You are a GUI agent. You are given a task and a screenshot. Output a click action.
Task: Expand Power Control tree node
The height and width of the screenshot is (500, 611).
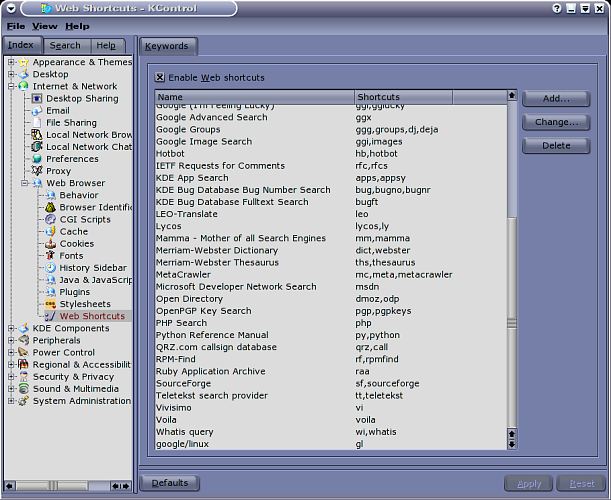click(x=11, y=352)
